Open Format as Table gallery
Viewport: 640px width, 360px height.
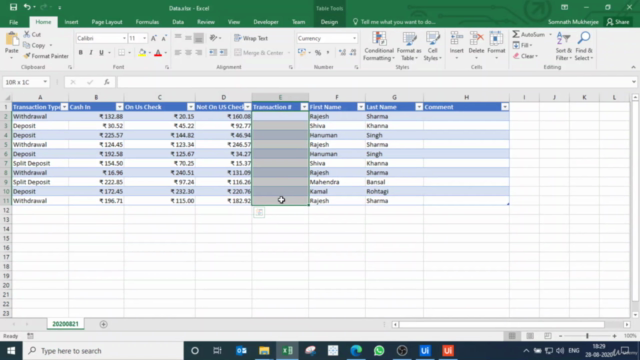409,46
